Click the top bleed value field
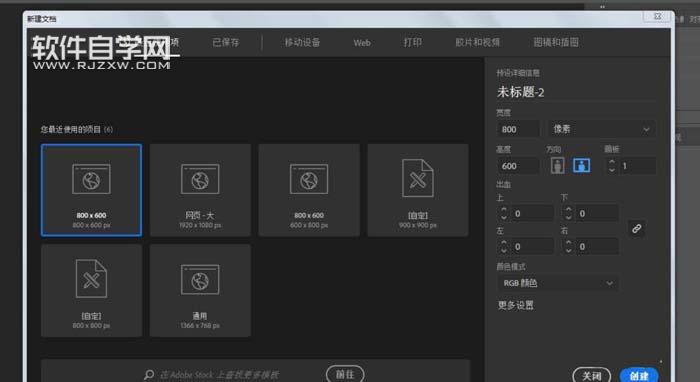700x382 pixels. click(x=533, y=213)
